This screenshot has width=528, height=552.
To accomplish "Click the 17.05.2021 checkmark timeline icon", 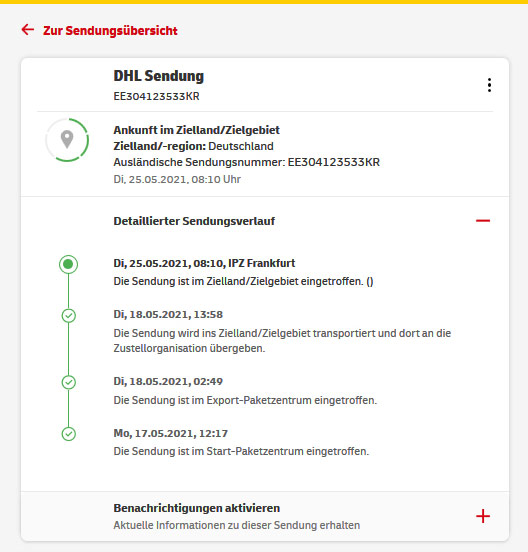I will click(69, 434).
